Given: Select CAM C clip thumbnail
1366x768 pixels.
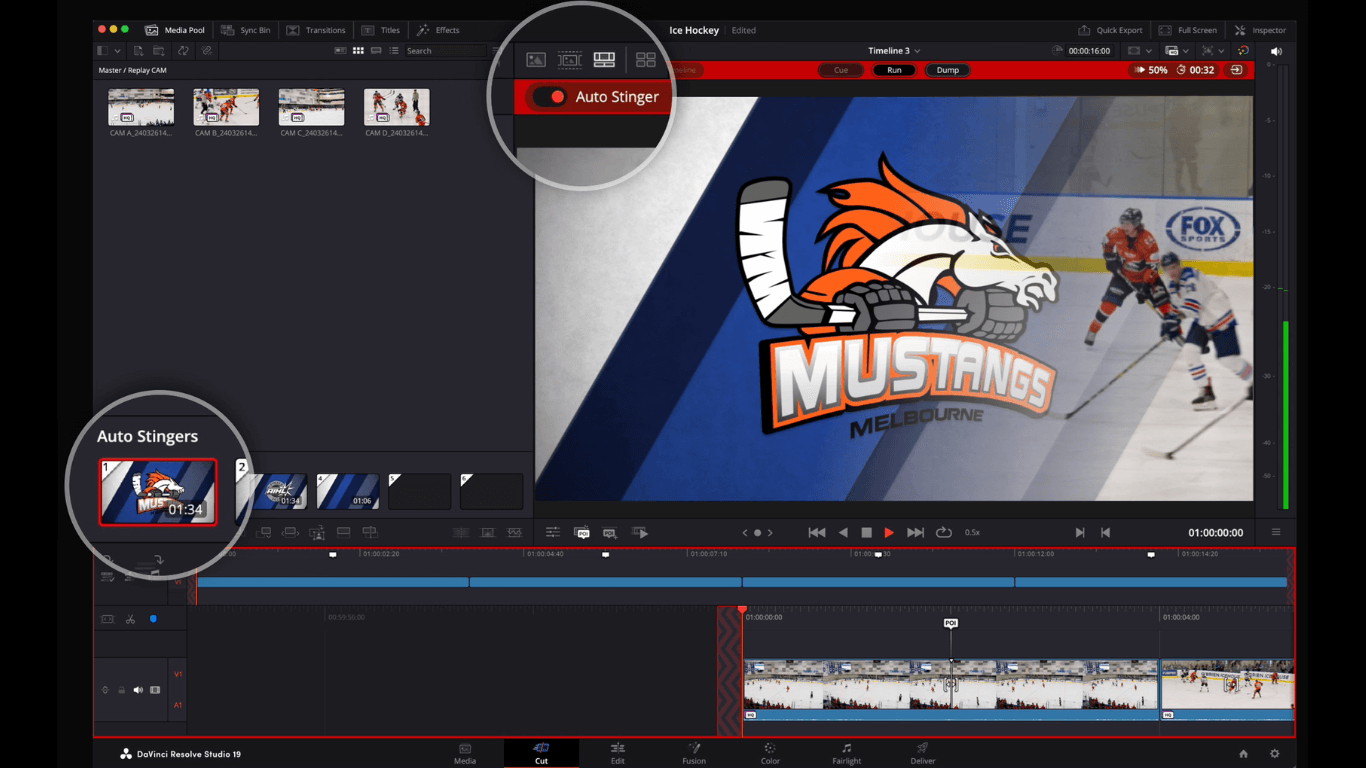Looking at the screenshot, I should pos(311,107).
